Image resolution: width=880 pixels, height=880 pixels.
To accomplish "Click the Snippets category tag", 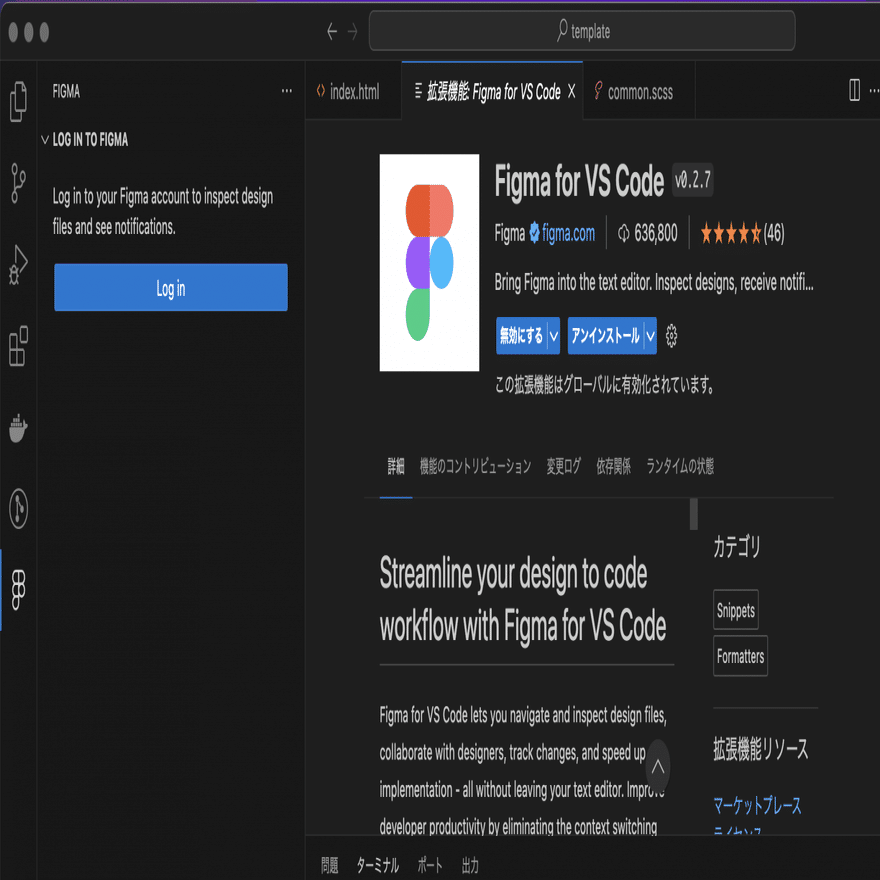I will point(736,610).
